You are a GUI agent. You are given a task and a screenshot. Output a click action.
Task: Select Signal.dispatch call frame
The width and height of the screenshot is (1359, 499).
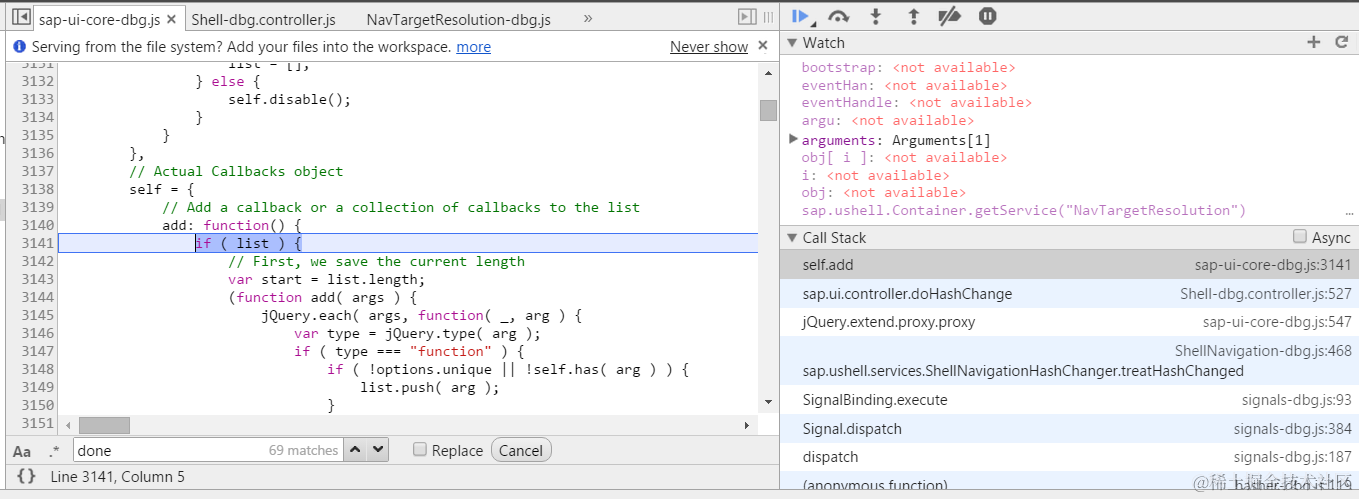[x=1069, y=429]
